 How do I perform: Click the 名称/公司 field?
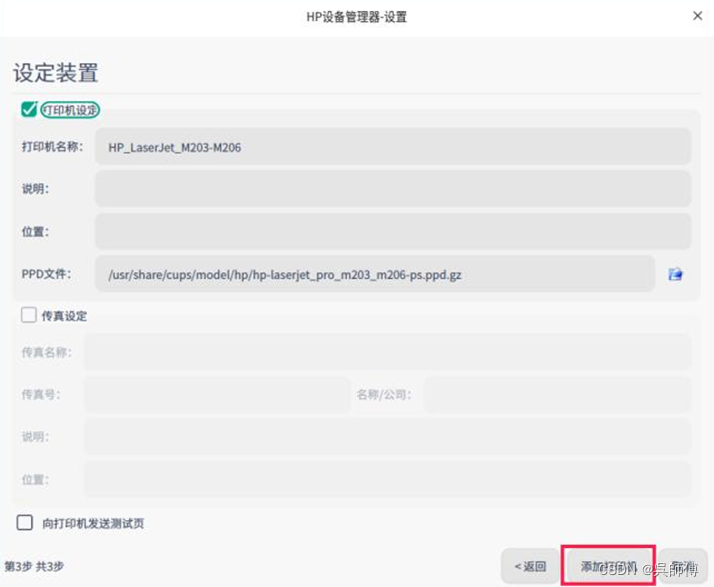pos(557,394)
